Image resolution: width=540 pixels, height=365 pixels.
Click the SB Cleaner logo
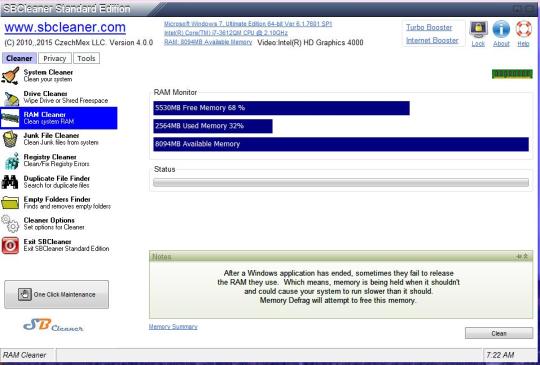pyautogui.click(x=53, y=325)
